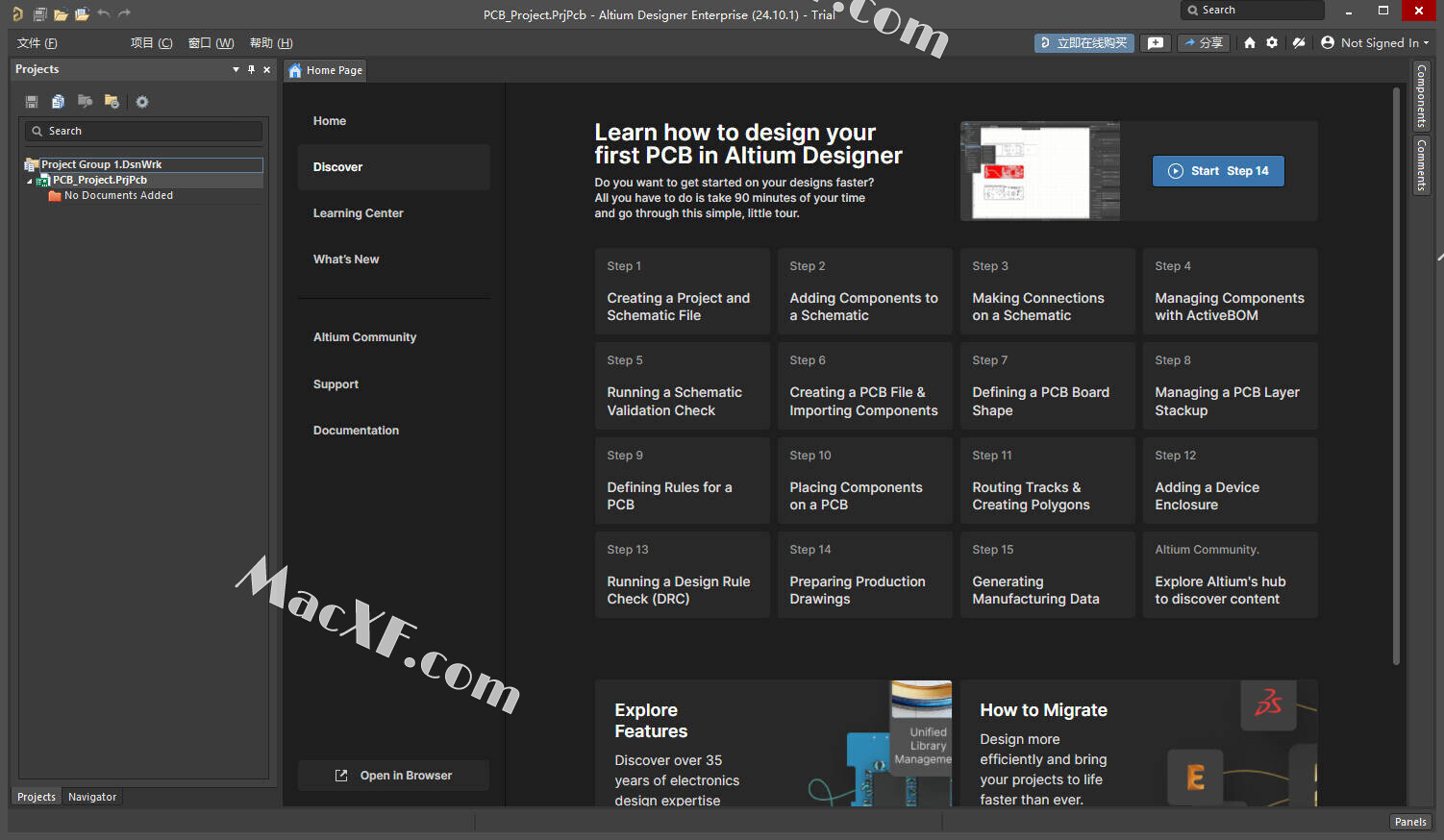Open the 帮助 (H) menu

click(x=271, y=43)
